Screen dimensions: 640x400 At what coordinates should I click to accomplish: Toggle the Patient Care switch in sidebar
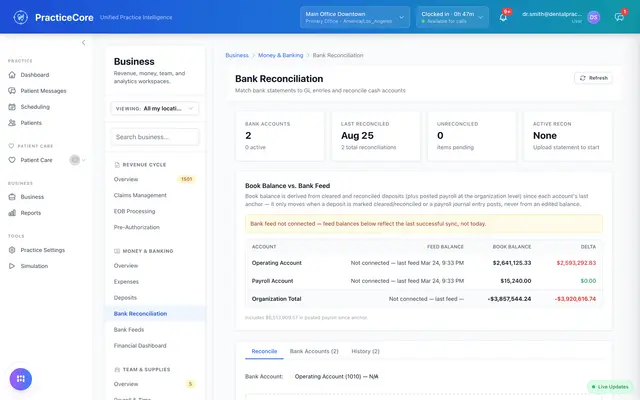[75, 160]
